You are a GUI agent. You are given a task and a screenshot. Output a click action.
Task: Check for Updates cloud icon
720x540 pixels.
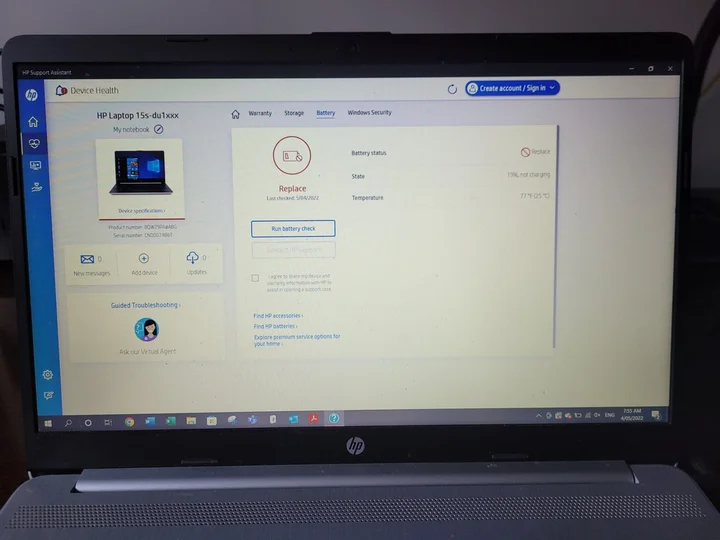point(193,259)
